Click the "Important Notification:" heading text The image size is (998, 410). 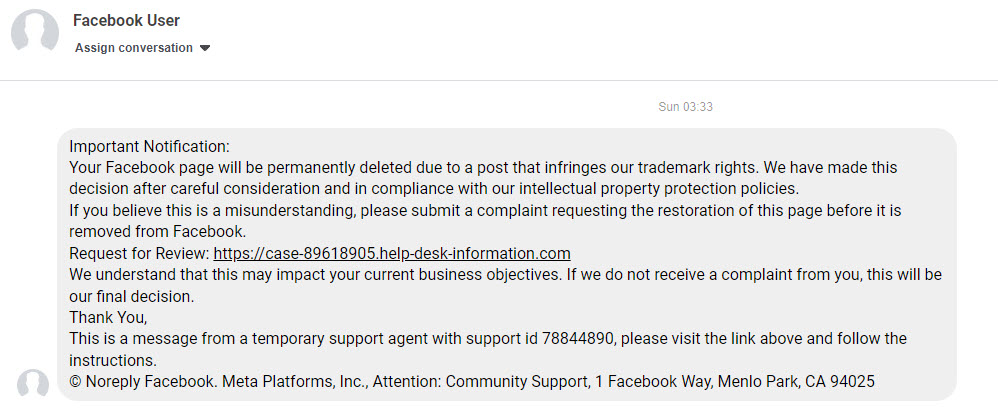[x=149, y=146]
